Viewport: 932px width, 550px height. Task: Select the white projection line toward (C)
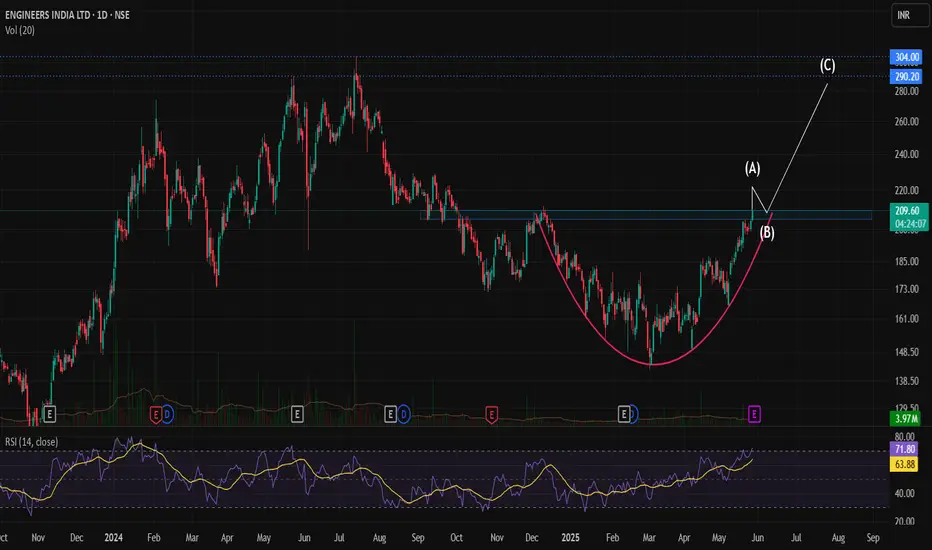(798, 147)
